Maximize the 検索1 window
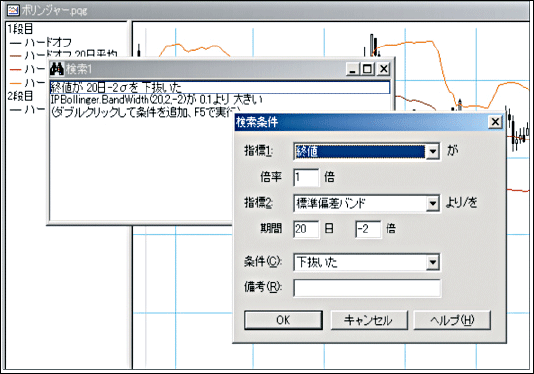The width and height of the screenshot is (534, 374). (x=368, y=69)
